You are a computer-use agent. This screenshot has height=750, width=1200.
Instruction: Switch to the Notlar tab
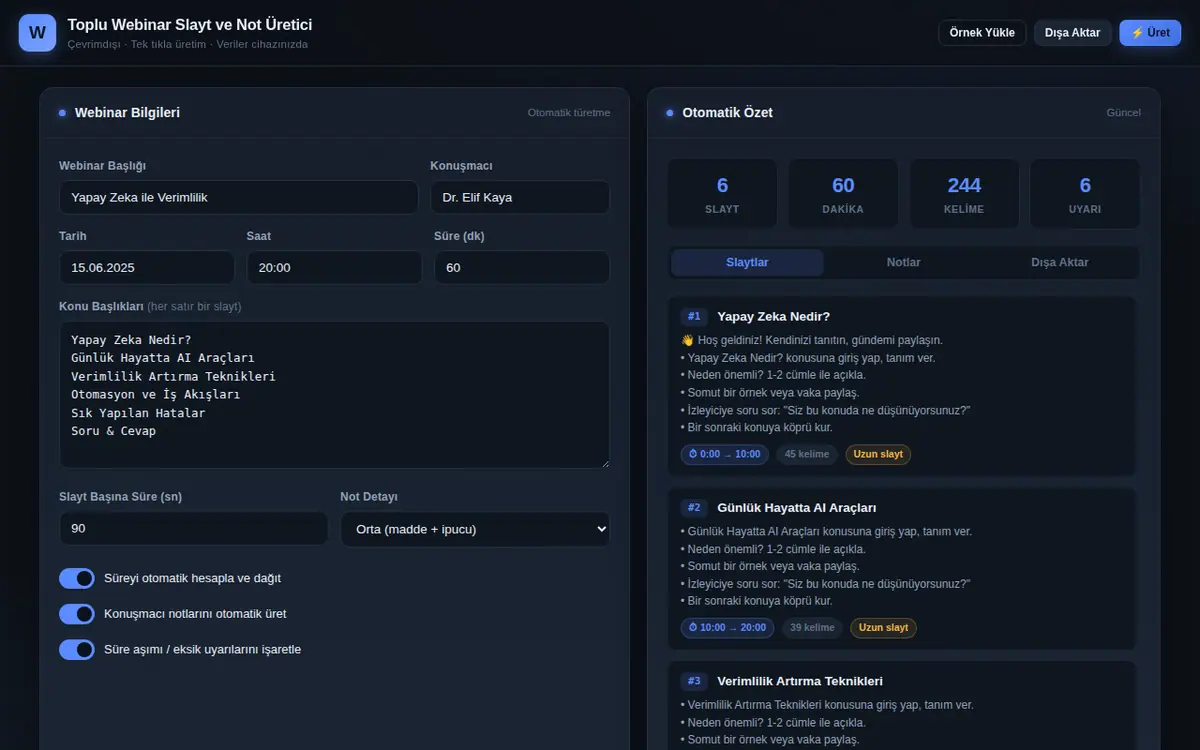coord(904,263)
